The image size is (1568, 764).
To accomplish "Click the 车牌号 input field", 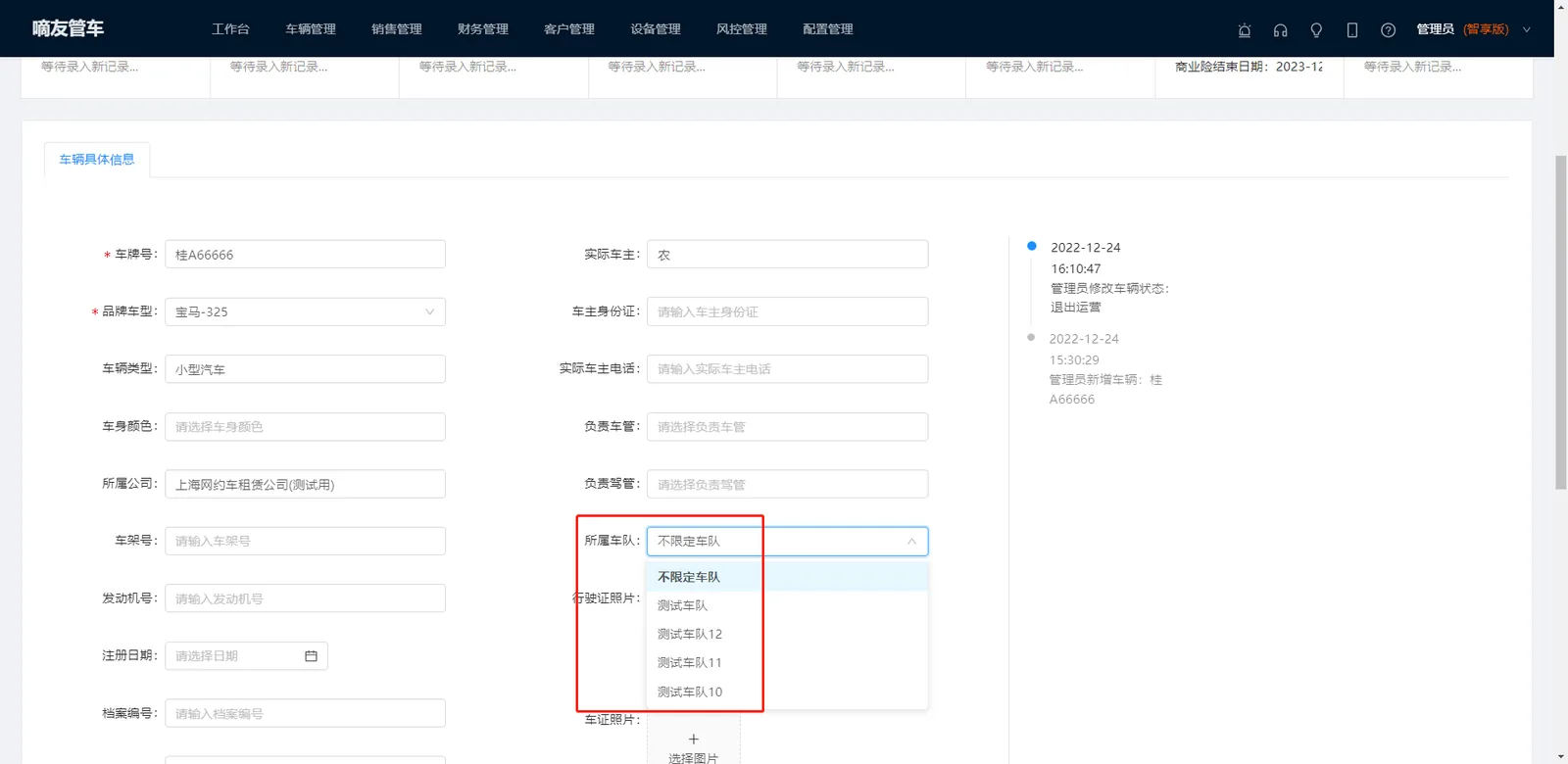I will 305,255.
